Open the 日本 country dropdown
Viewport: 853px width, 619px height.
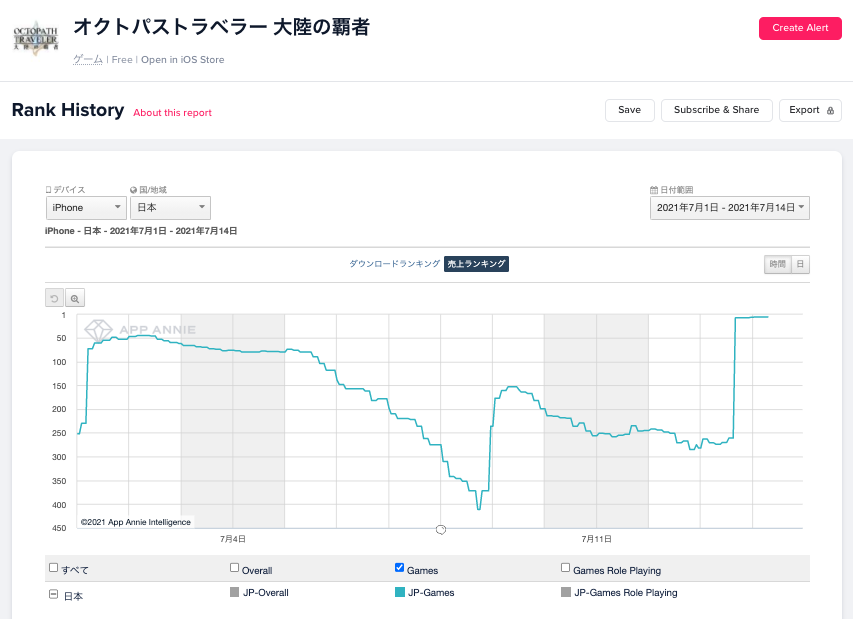[170, 208]
